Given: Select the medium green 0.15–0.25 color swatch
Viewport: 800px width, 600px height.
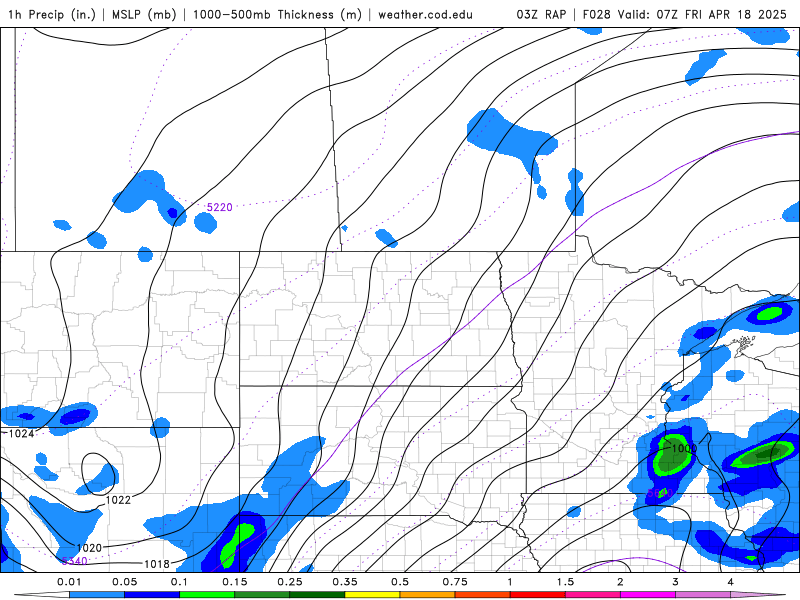Looking at the screenshot, I should 262,595.
